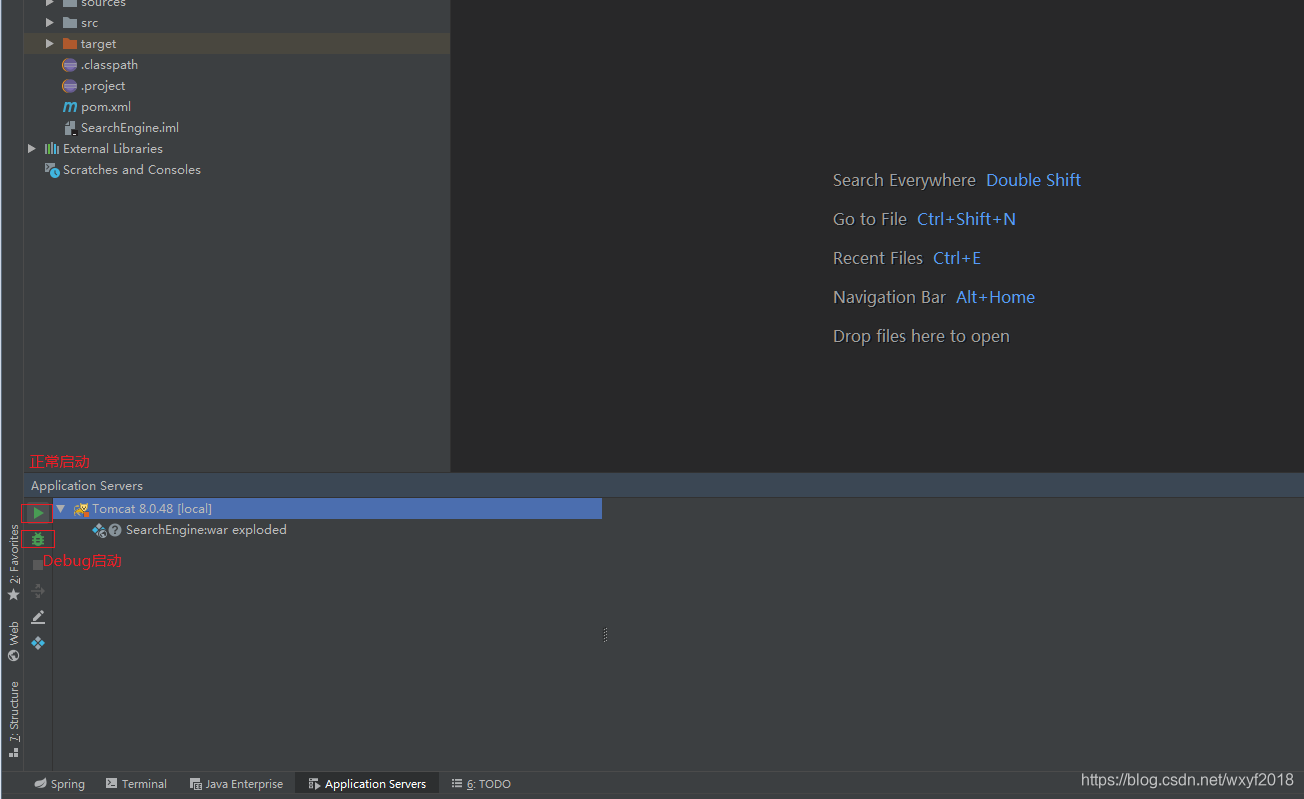
Task: Select the pom.xml file
Action: tap(106, 107)
